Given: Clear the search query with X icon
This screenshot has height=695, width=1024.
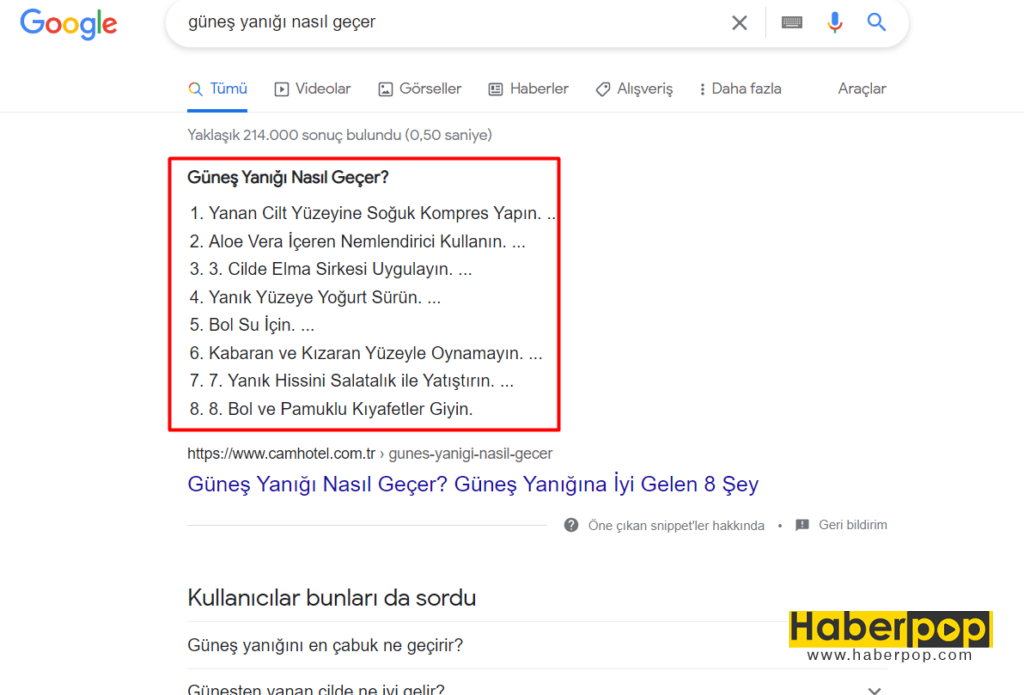Looking at the screenshot, I should coord(739,23).
